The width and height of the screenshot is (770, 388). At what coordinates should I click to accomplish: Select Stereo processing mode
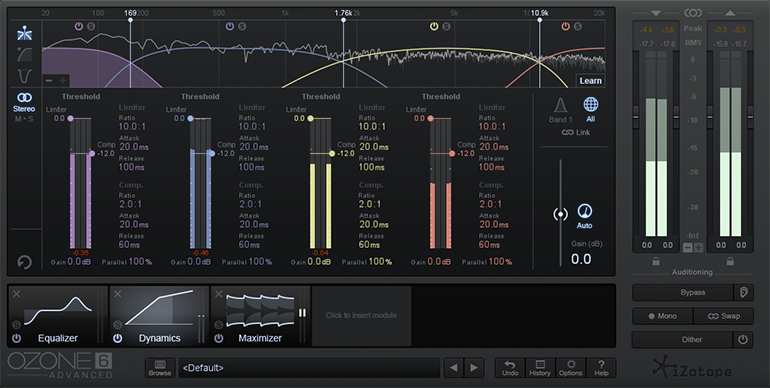point(24,103)
